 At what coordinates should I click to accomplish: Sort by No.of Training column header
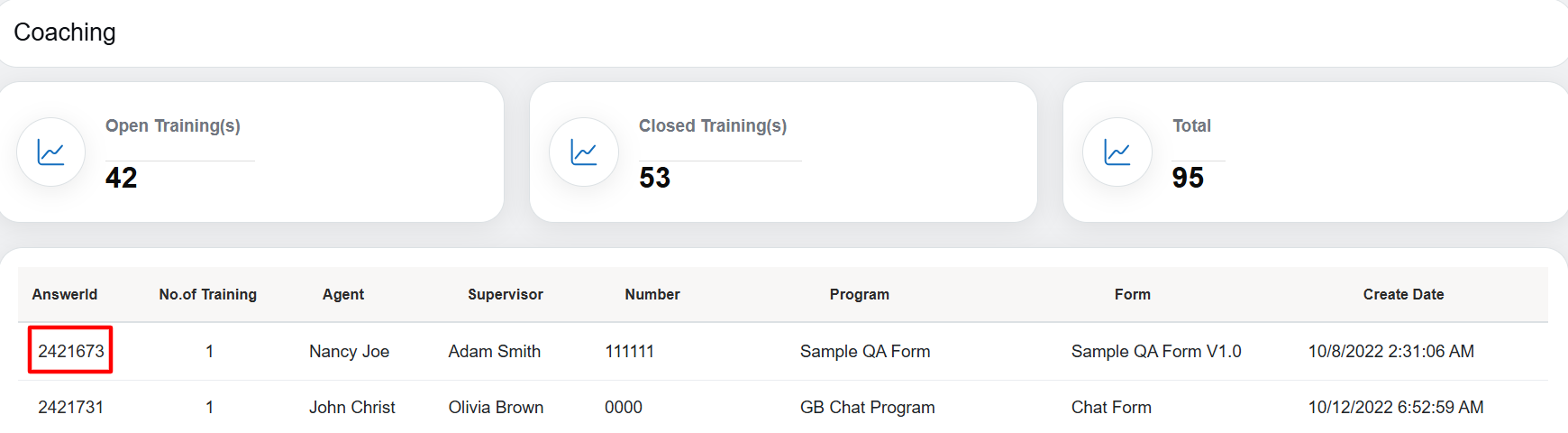point(208,294)
